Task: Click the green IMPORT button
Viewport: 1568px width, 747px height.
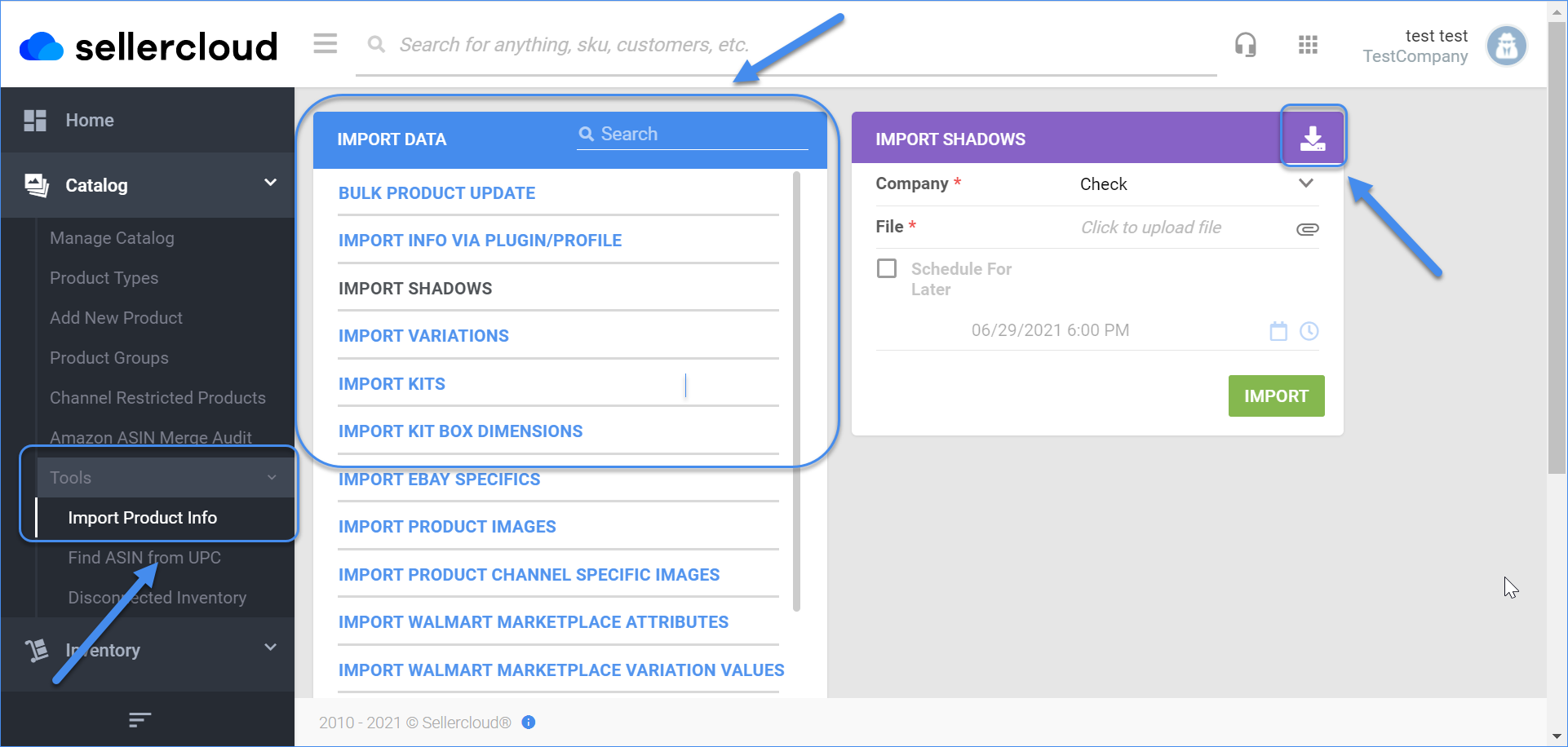Action: [1276, 396]
